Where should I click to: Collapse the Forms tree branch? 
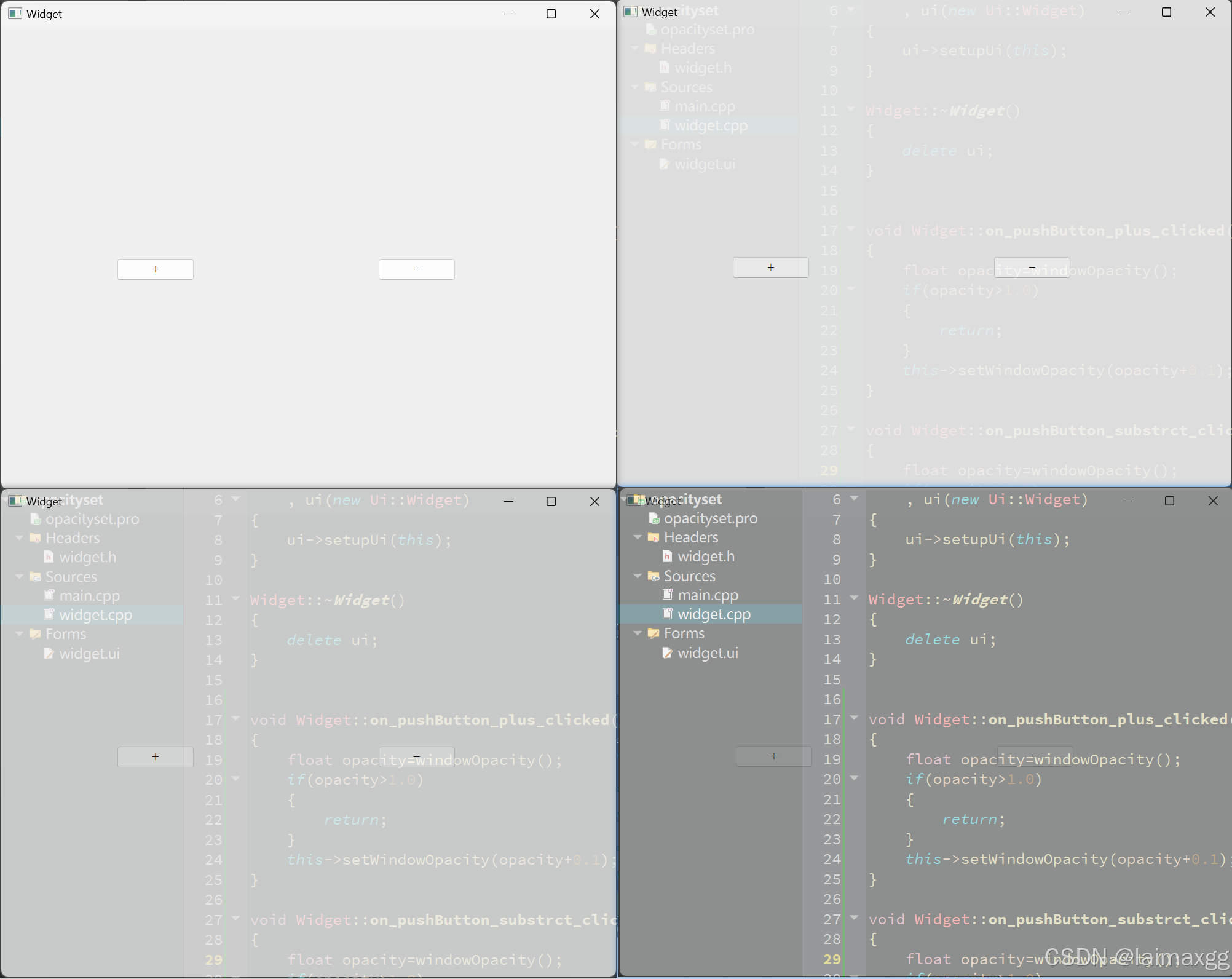point(638,633)
